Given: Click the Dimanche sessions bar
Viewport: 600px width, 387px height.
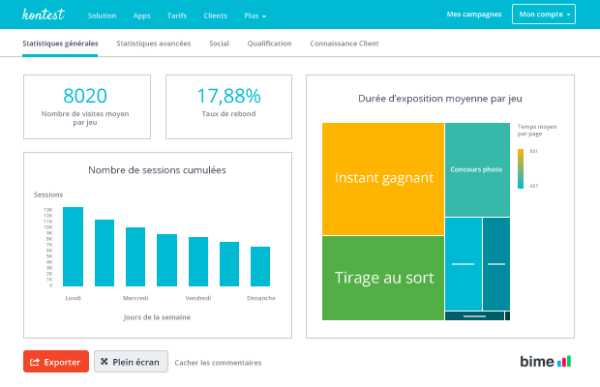Looking at the screenshot, I should [260, 266].
